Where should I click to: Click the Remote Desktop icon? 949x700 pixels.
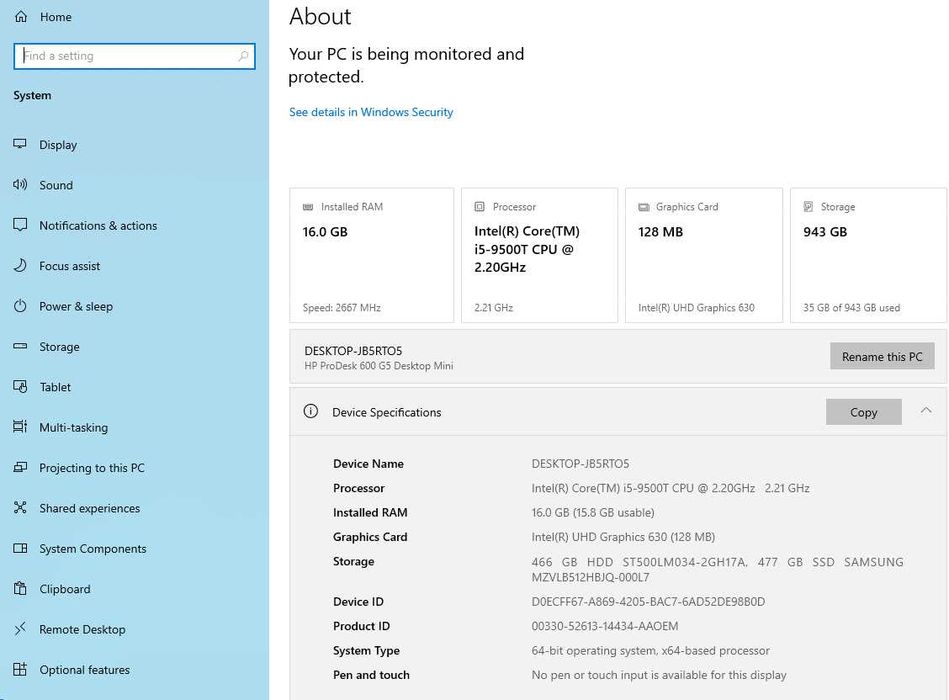pyautogui.click(x=20, y=629)
